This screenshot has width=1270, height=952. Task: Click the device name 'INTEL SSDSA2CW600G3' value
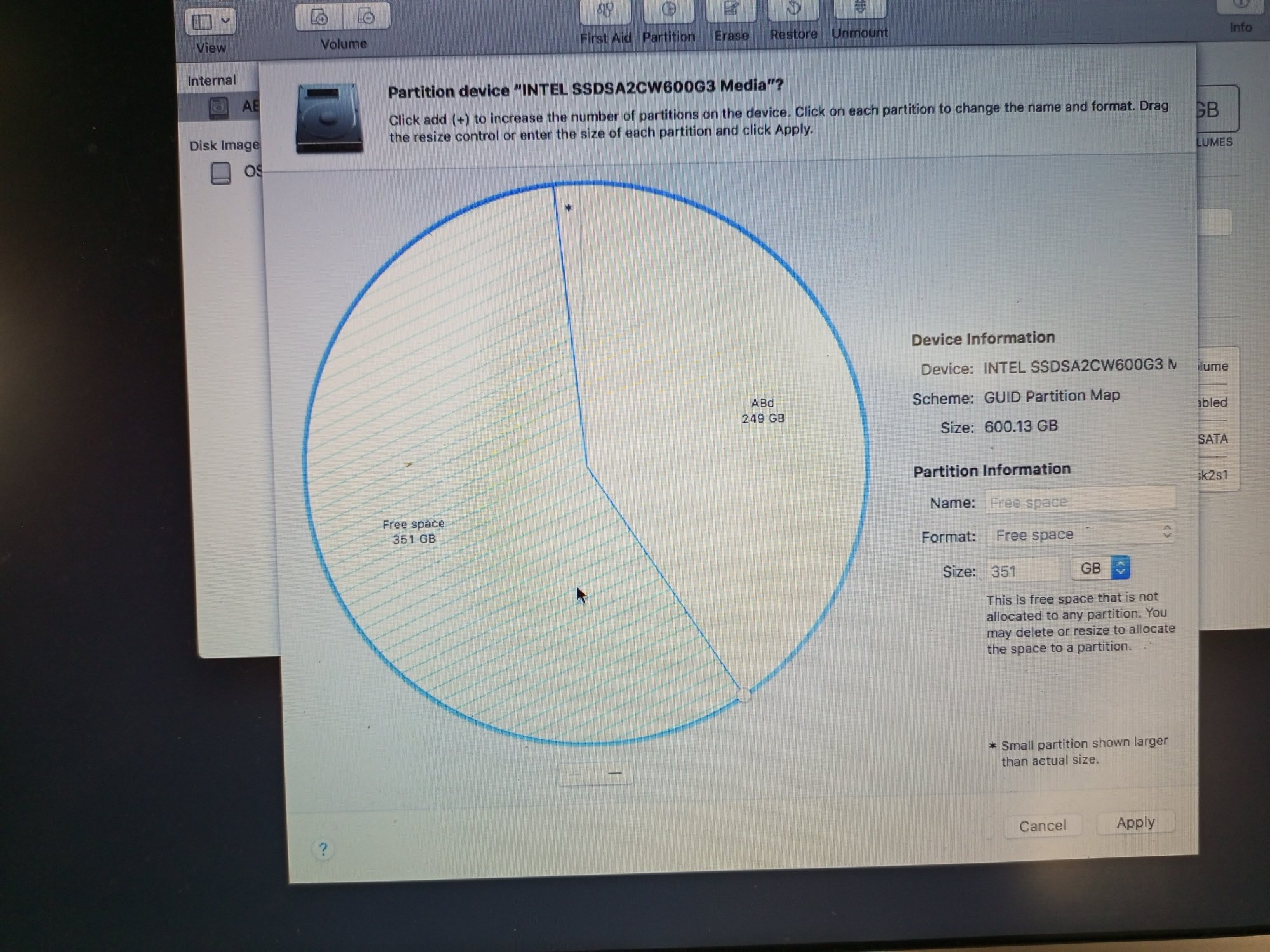[1079, 366]
